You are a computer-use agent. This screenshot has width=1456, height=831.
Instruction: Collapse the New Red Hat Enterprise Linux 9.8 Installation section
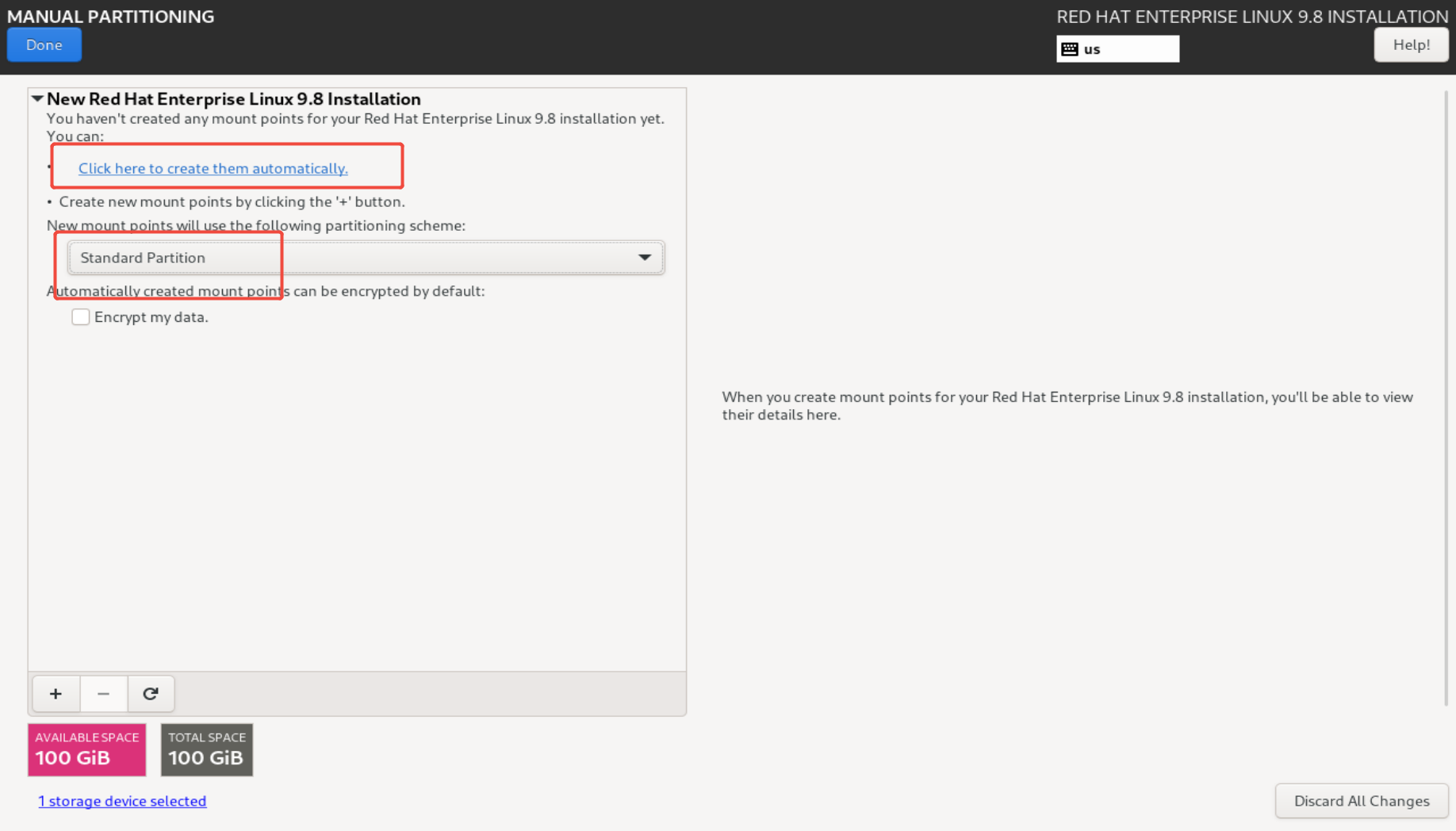tap(37, 99)
